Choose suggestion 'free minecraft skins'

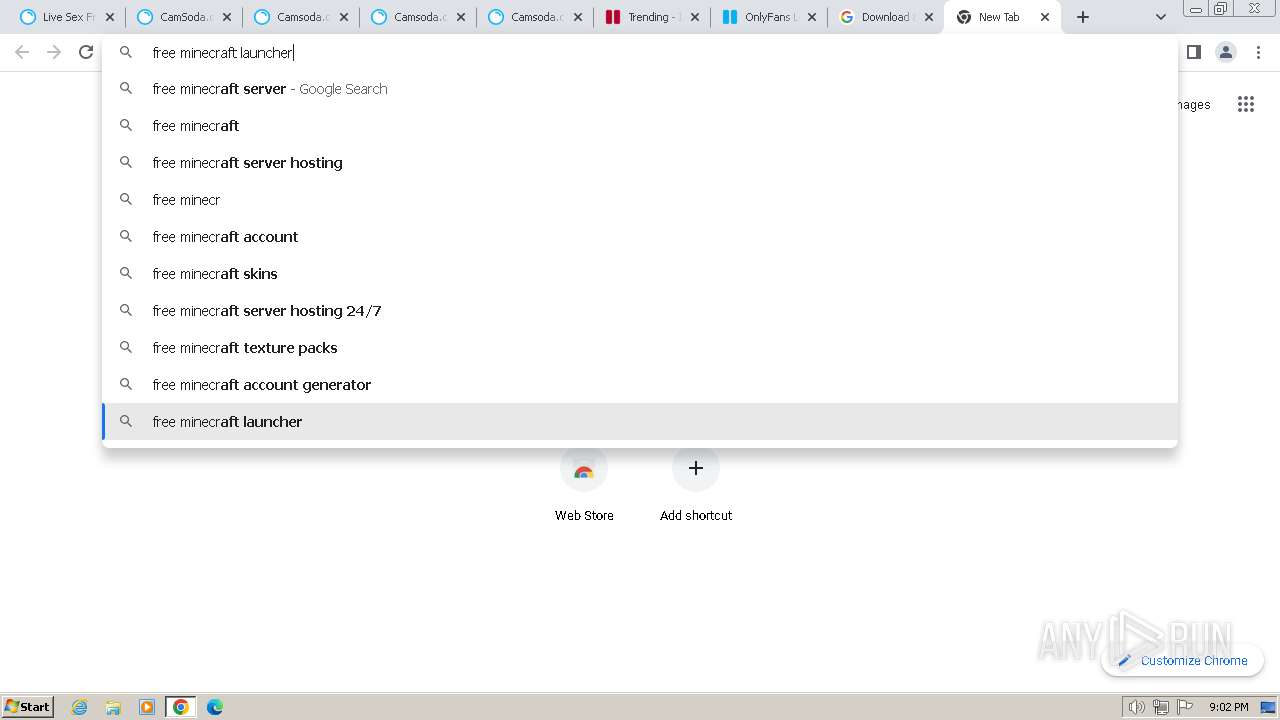click(640, 274)
